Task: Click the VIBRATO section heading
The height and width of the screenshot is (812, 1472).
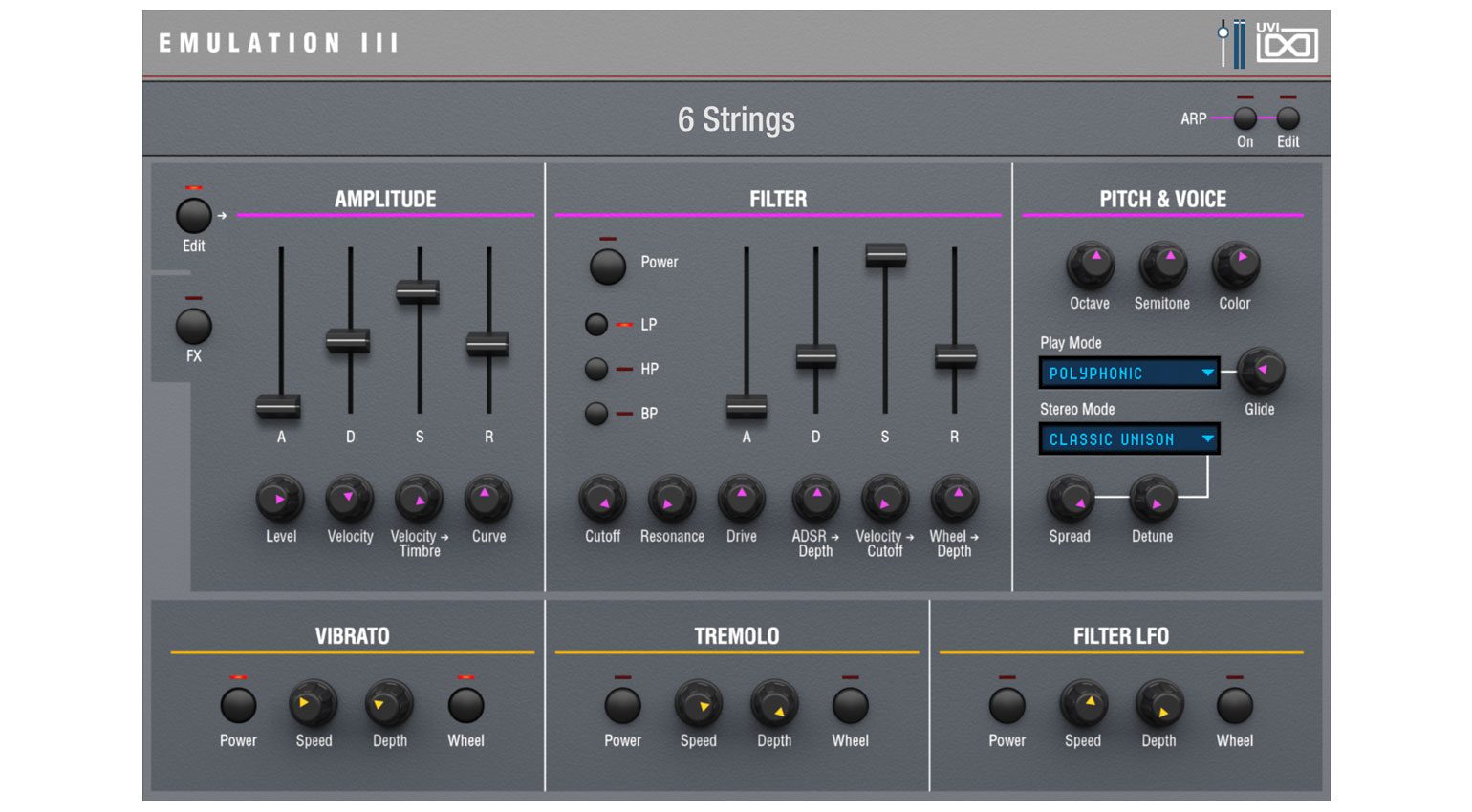Action: click(x=352, y=636)
